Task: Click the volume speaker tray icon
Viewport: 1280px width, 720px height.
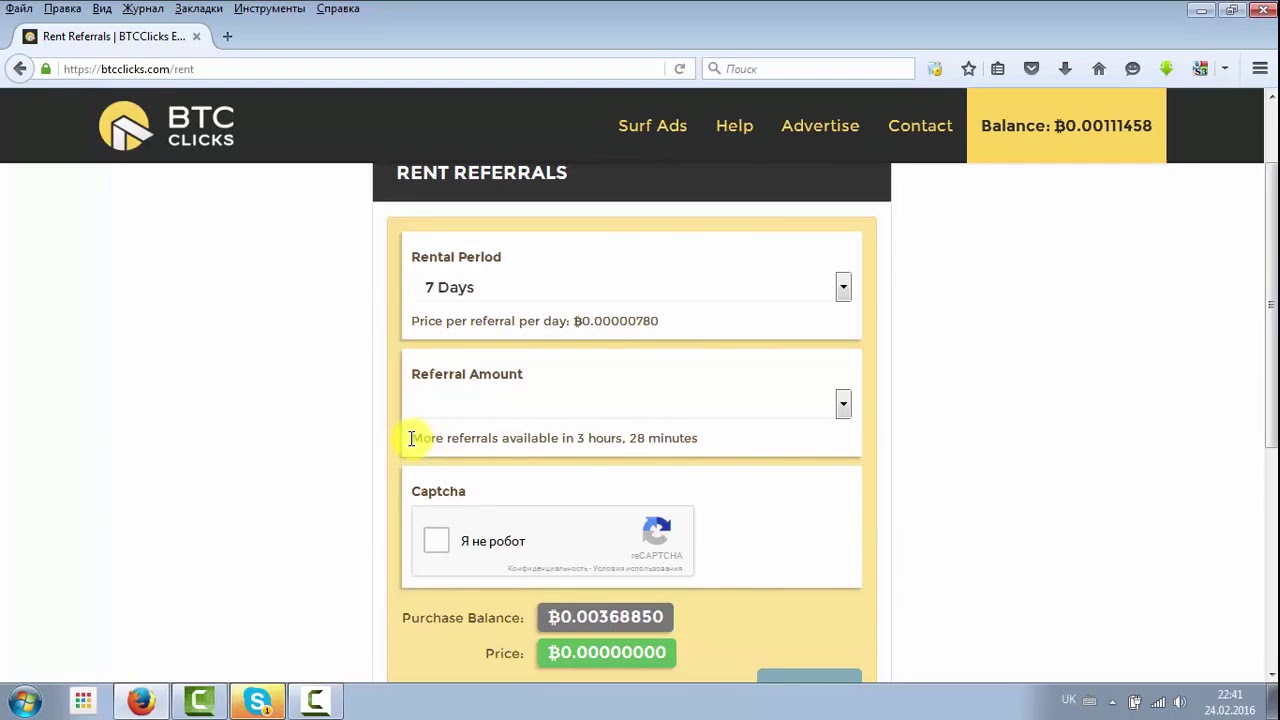Action: point(1179,702)
